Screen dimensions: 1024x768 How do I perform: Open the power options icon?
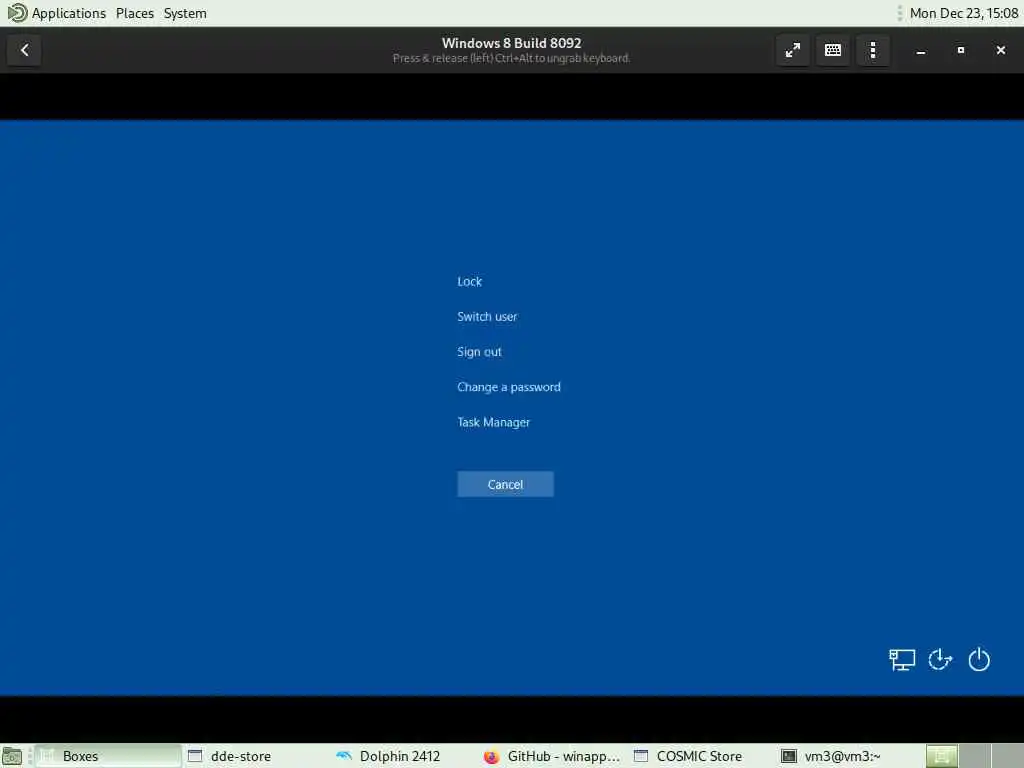pyautogui.click(x=979, y=660)
